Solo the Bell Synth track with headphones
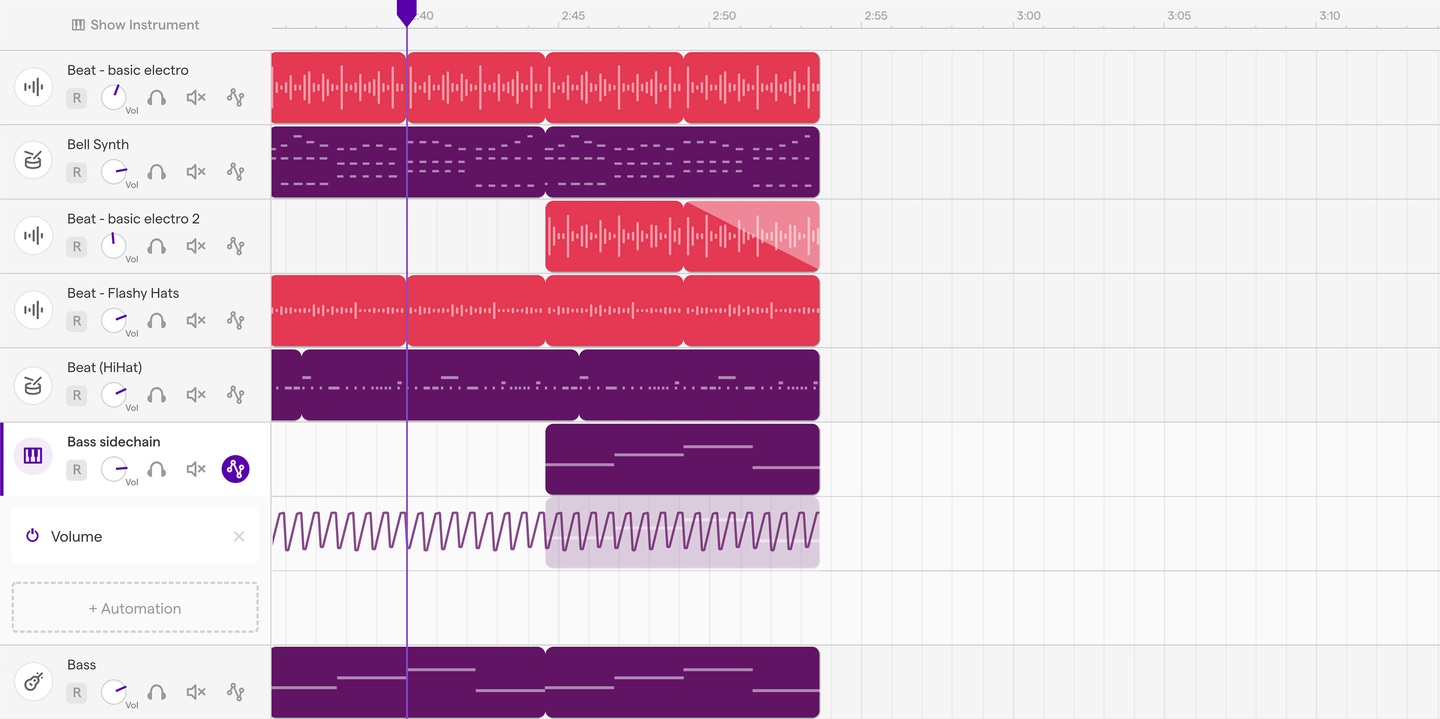The height and width of the screenshot is (719, 1440). 157,172
